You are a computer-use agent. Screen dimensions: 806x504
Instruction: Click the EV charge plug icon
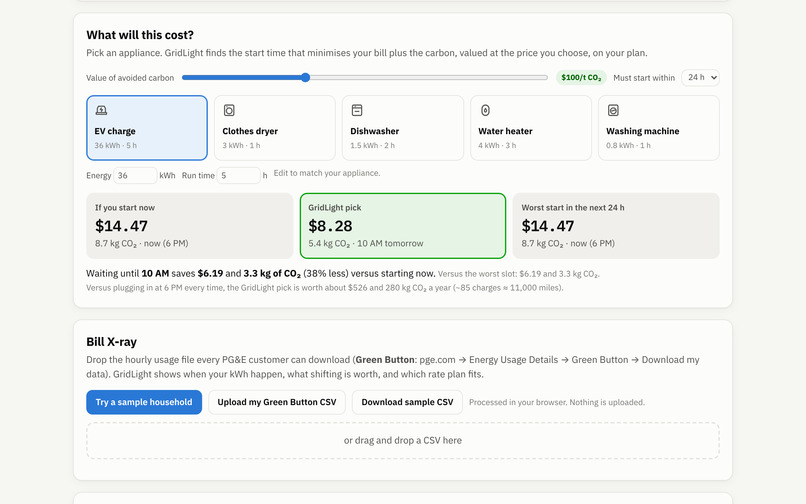click(x=101, y=110)
